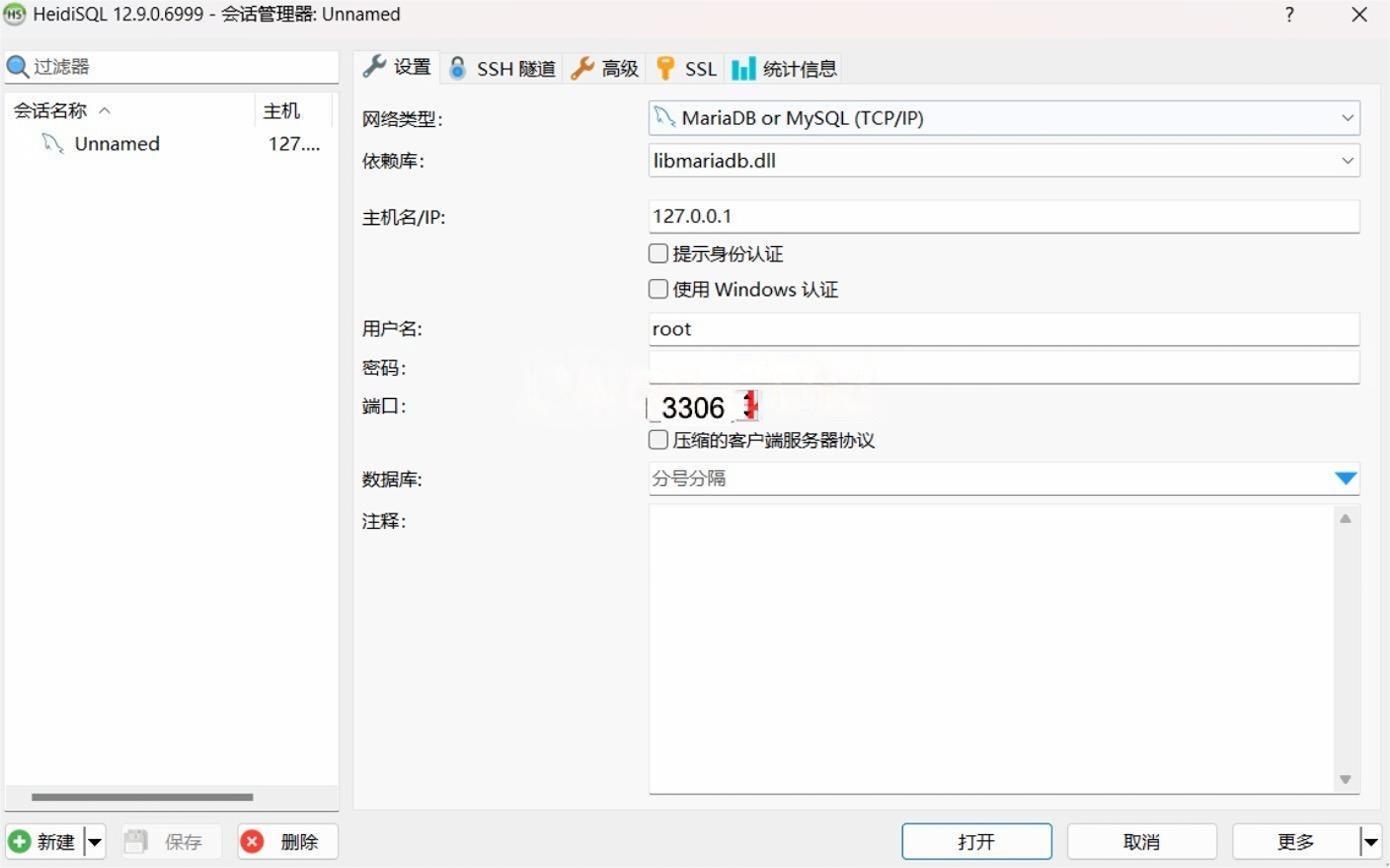The width and height of the screenshot is (1390, 868).
Task: Enable 使用 Windows 认证 checkbox
Action: [x=658, y=289]
